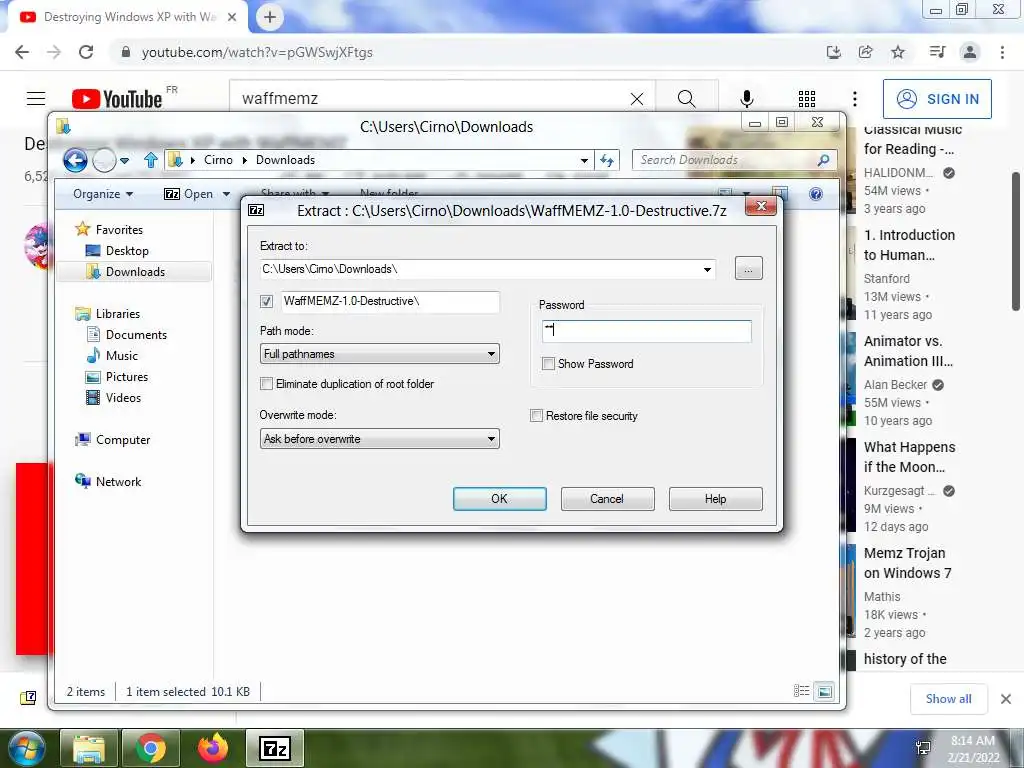Open Explorer recent locations dropdown arrow
The width and height of the screenshot is (1024, 768).
tap(124, 160)
